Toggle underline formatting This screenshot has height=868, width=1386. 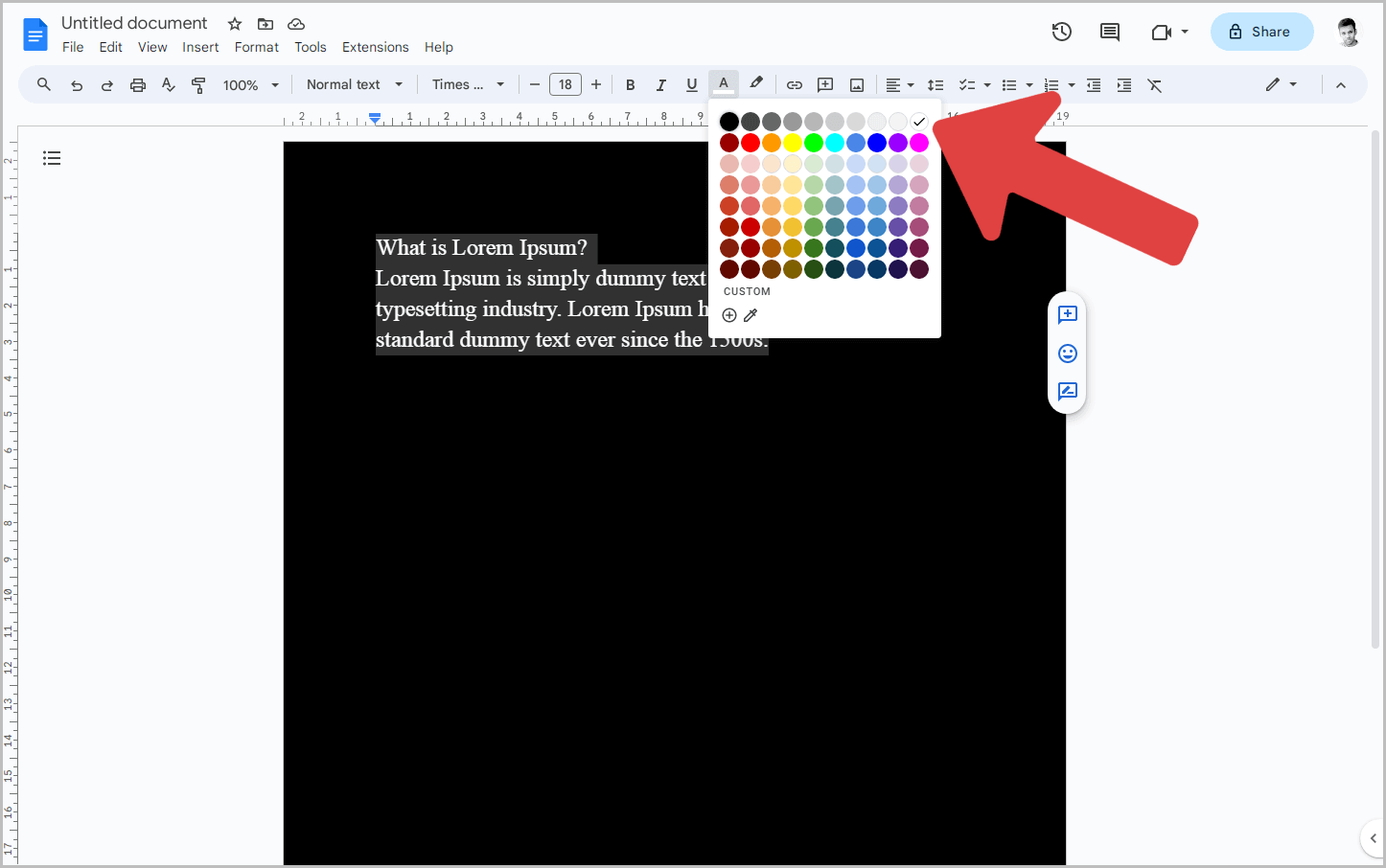(692, 84)
